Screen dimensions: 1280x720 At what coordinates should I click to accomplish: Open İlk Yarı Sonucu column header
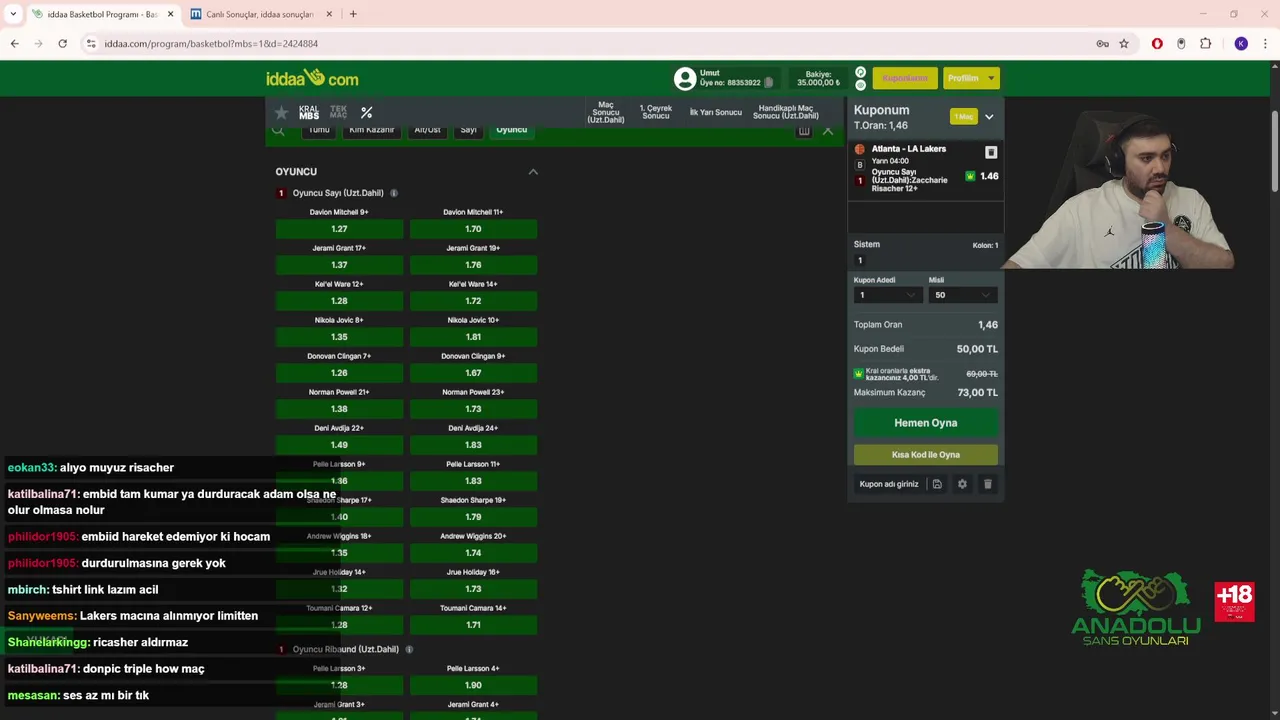point(716,113)
